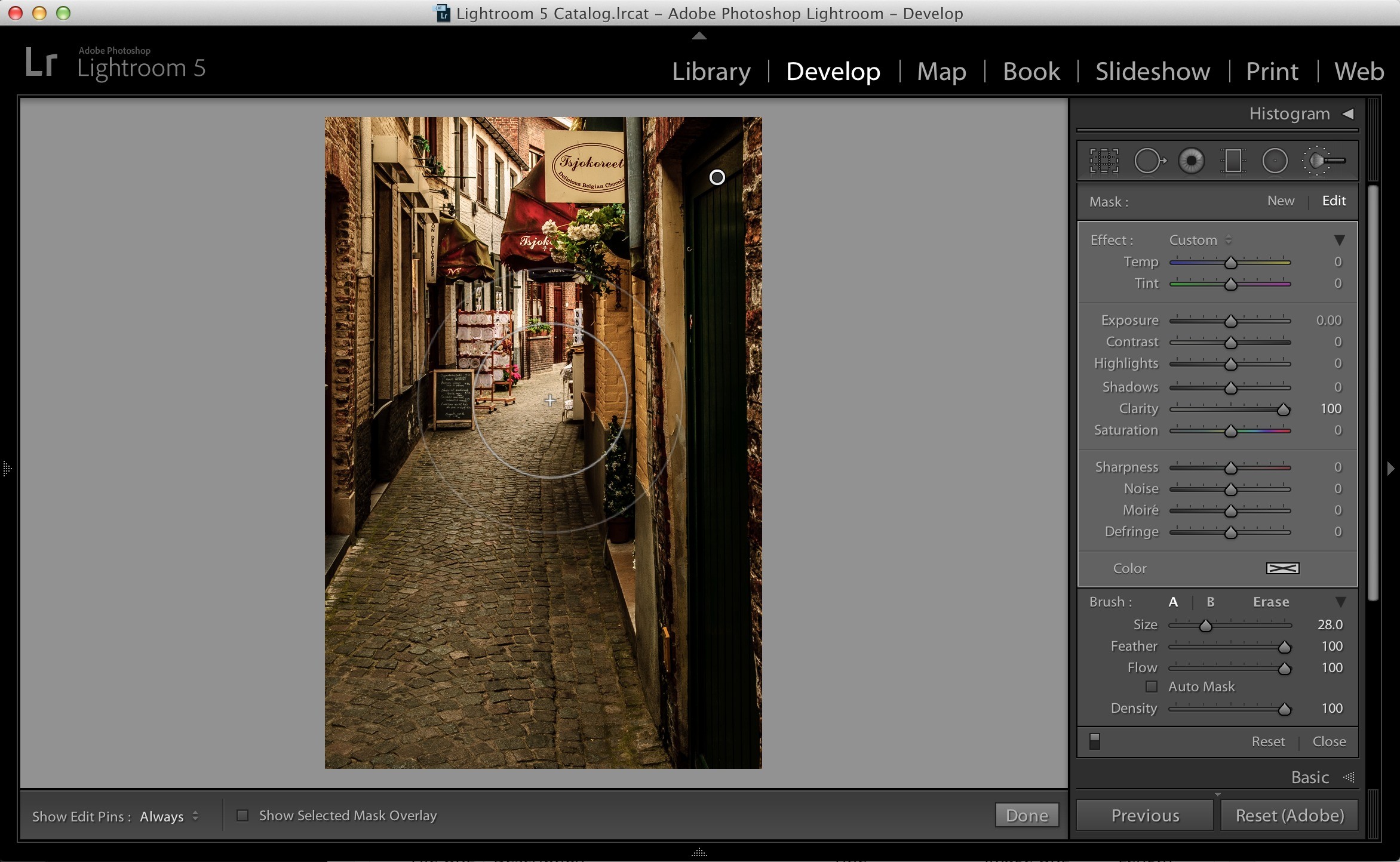Click the adjustment brush edit pin on the photo
1400x862 pixels.
click(717, 177)
